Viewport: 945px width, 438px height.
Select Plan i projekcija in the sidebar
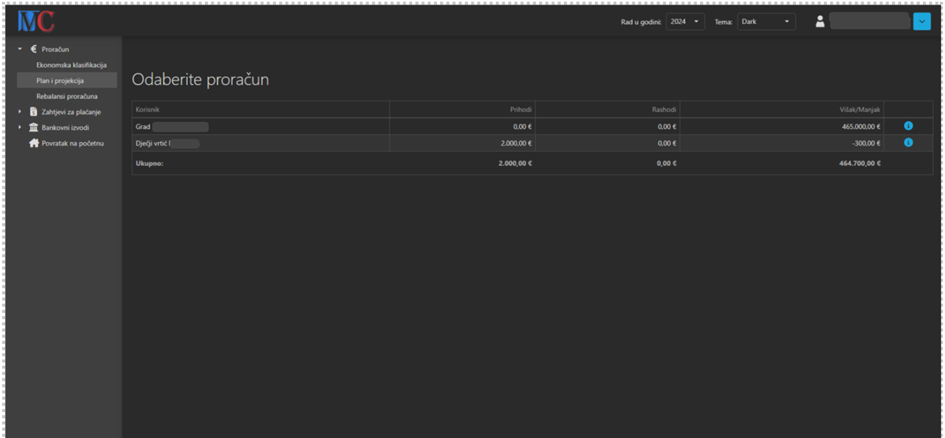[x=60, y=80]
